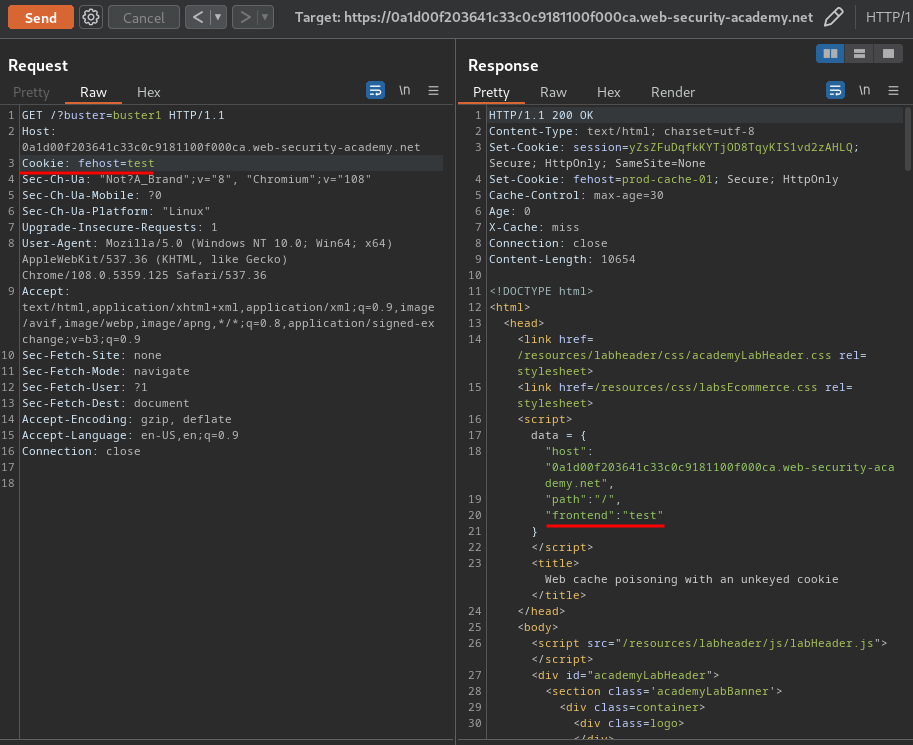Click the page title text in response
This screenshot has height=745, width=913.
click(691, 580)
